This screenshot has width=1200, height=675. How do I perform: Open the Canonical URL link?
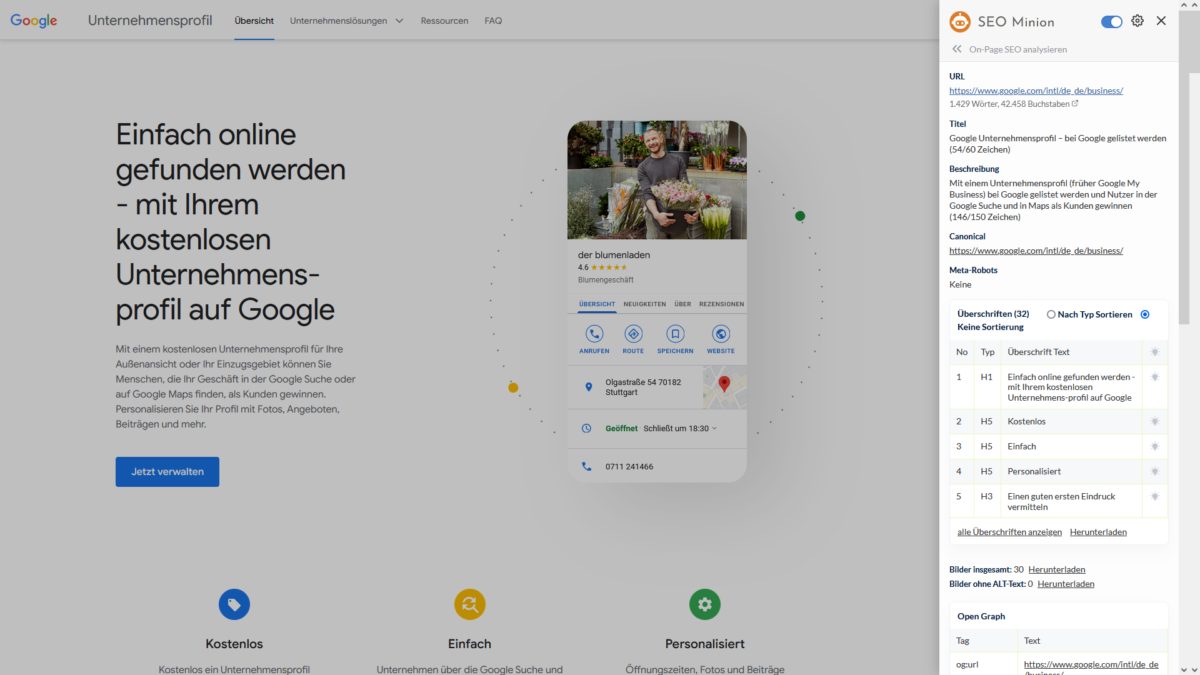click(1036, 251)
